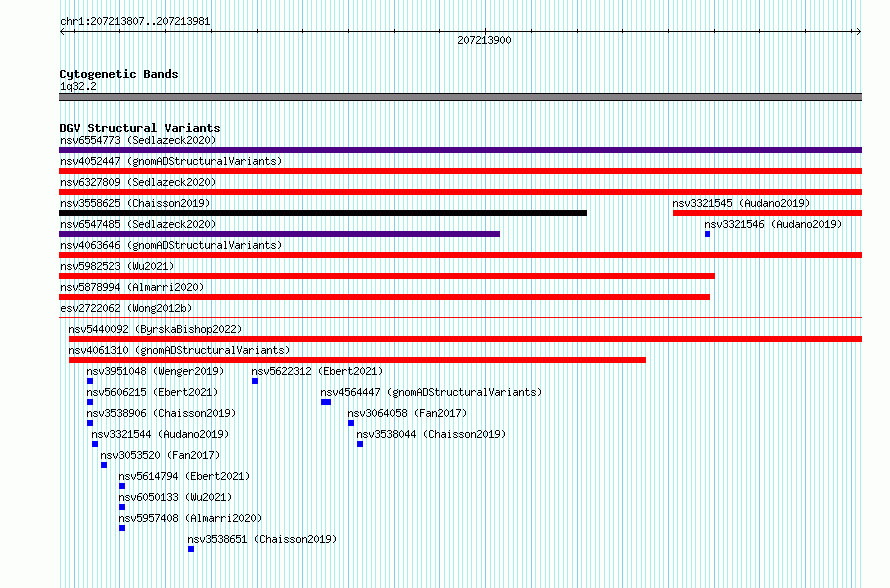Click blue marker under nsv5614794
Screen dimensions: 890x588
pyautogui.click(x=122, y=486)
